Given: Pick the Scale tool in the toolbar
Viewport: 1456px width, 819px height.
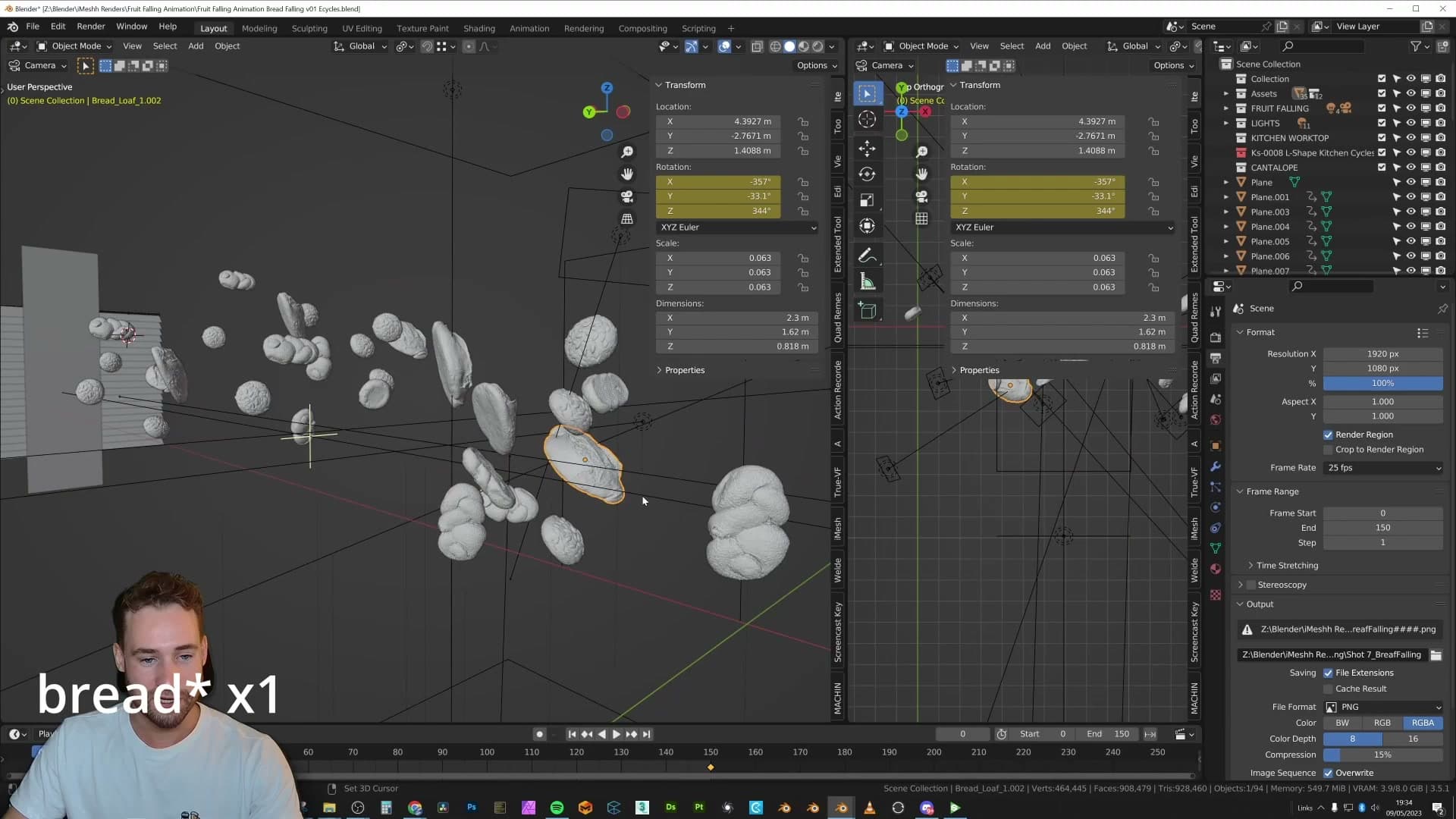Looking at the screenshot, I should pos(868,200).
